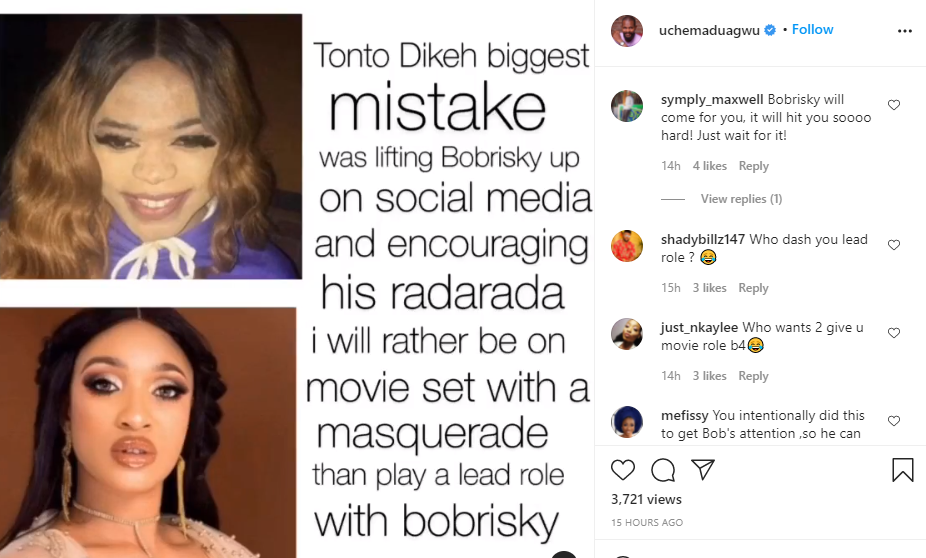Reply to shadybillz147's comment
This screenshot has height=558, width=926.
point(754,288)
